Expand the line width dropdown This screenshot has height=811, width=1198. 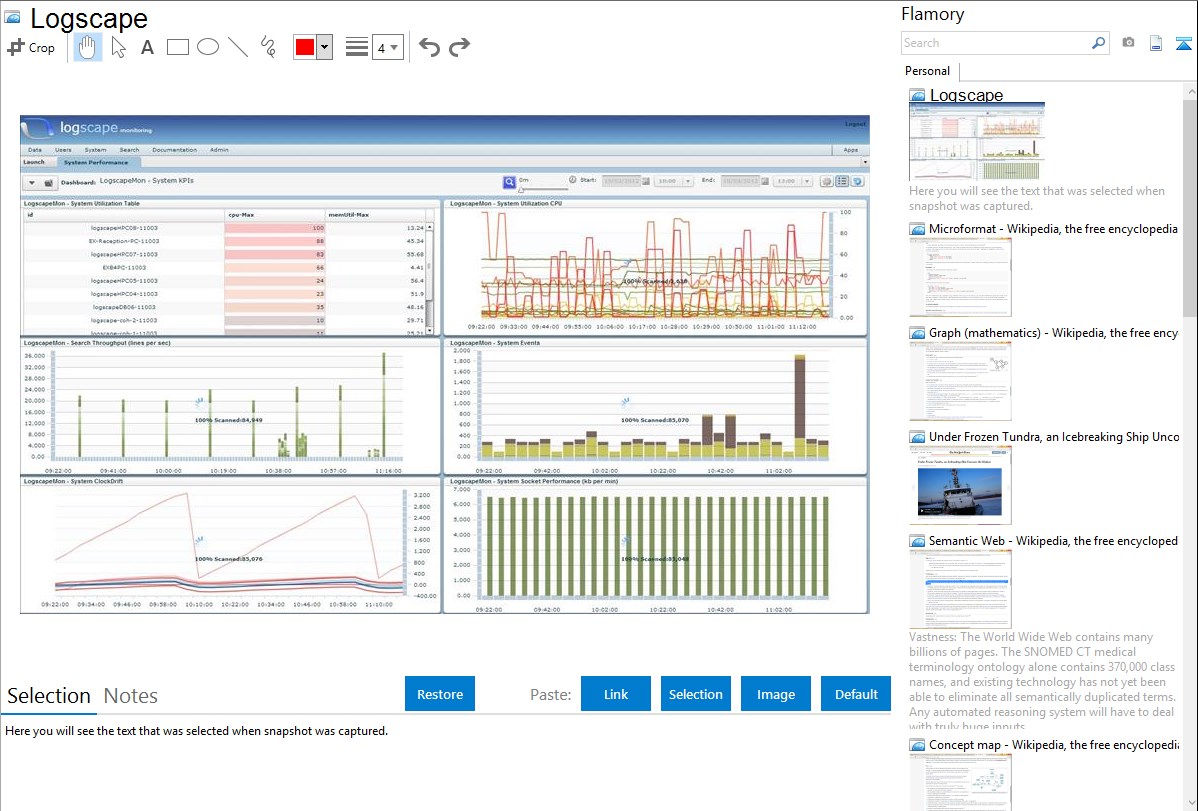point(394,47)
